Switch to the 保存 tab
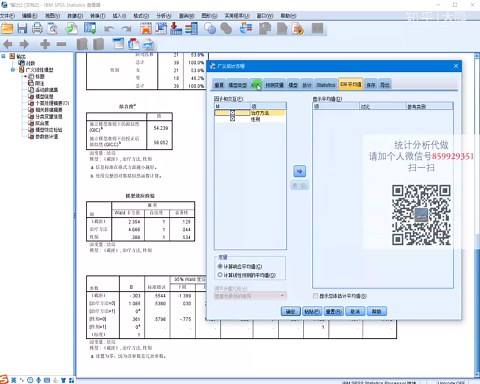This screenshot has width=480, height=384. pos(371,85)
